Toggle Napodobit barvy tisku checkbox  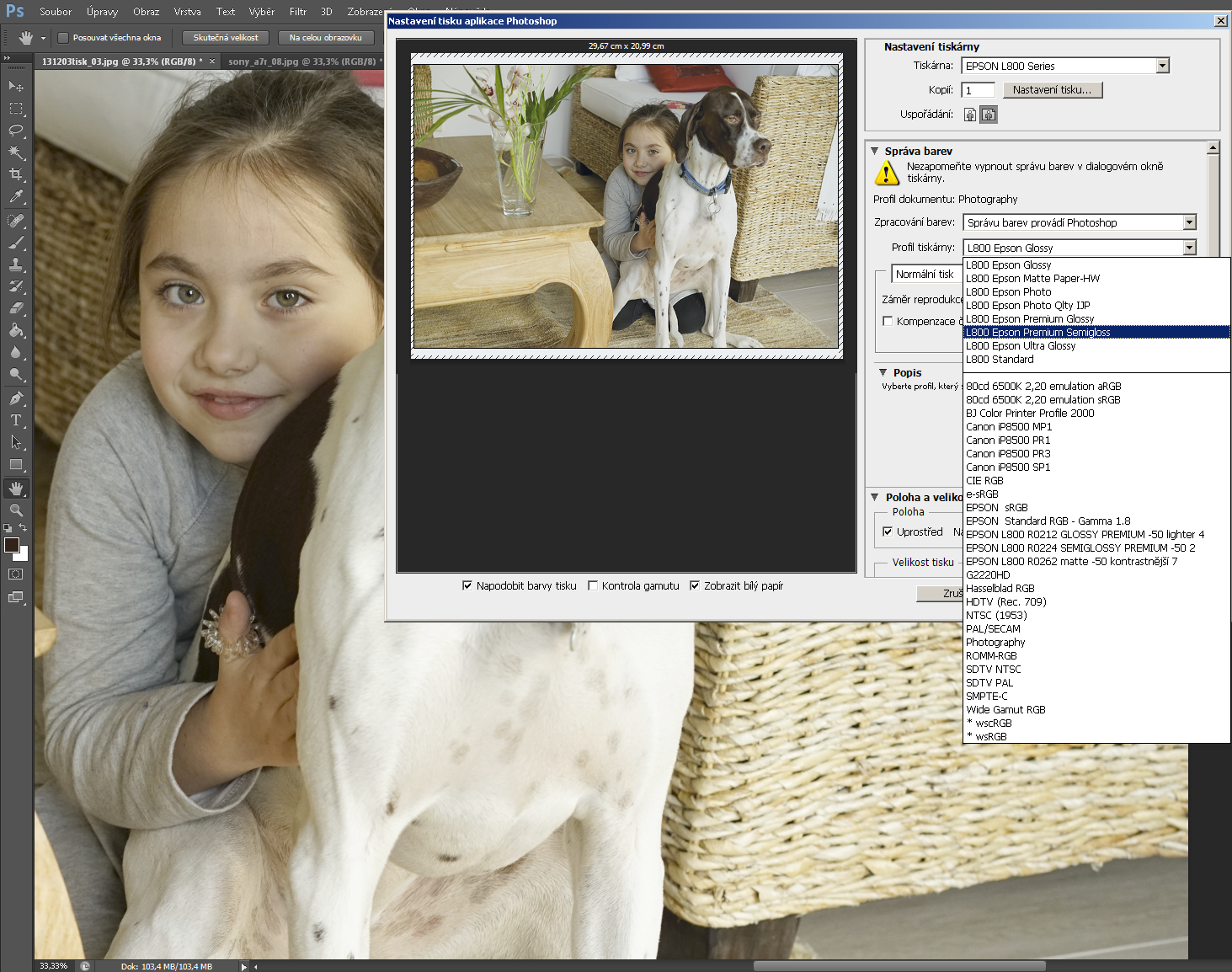(x=467, y=586)
